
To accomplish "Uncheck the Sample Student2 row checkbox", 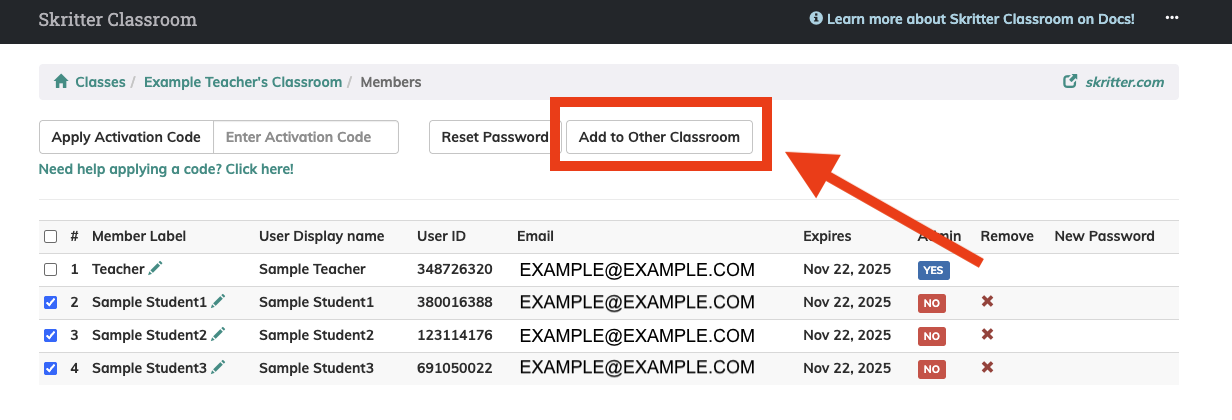I will click(51, 335).
